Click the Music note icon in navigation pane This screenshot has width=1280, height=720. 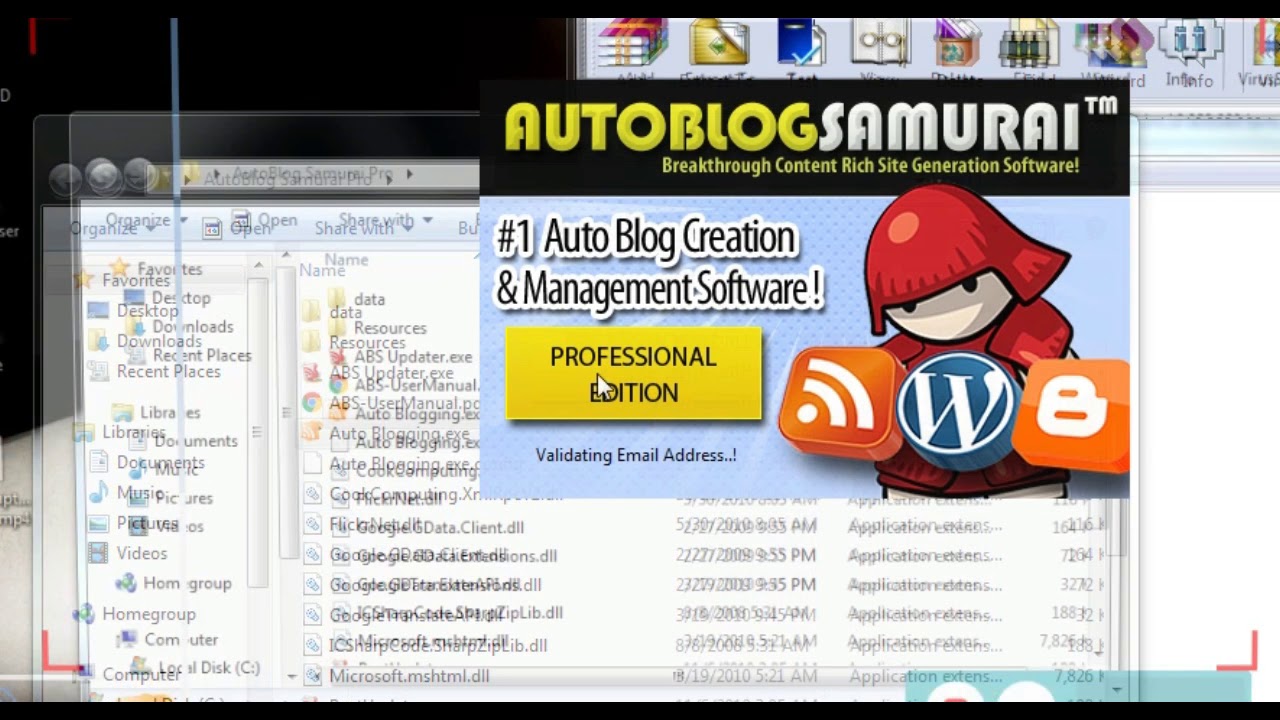click(x=98, y=493)
